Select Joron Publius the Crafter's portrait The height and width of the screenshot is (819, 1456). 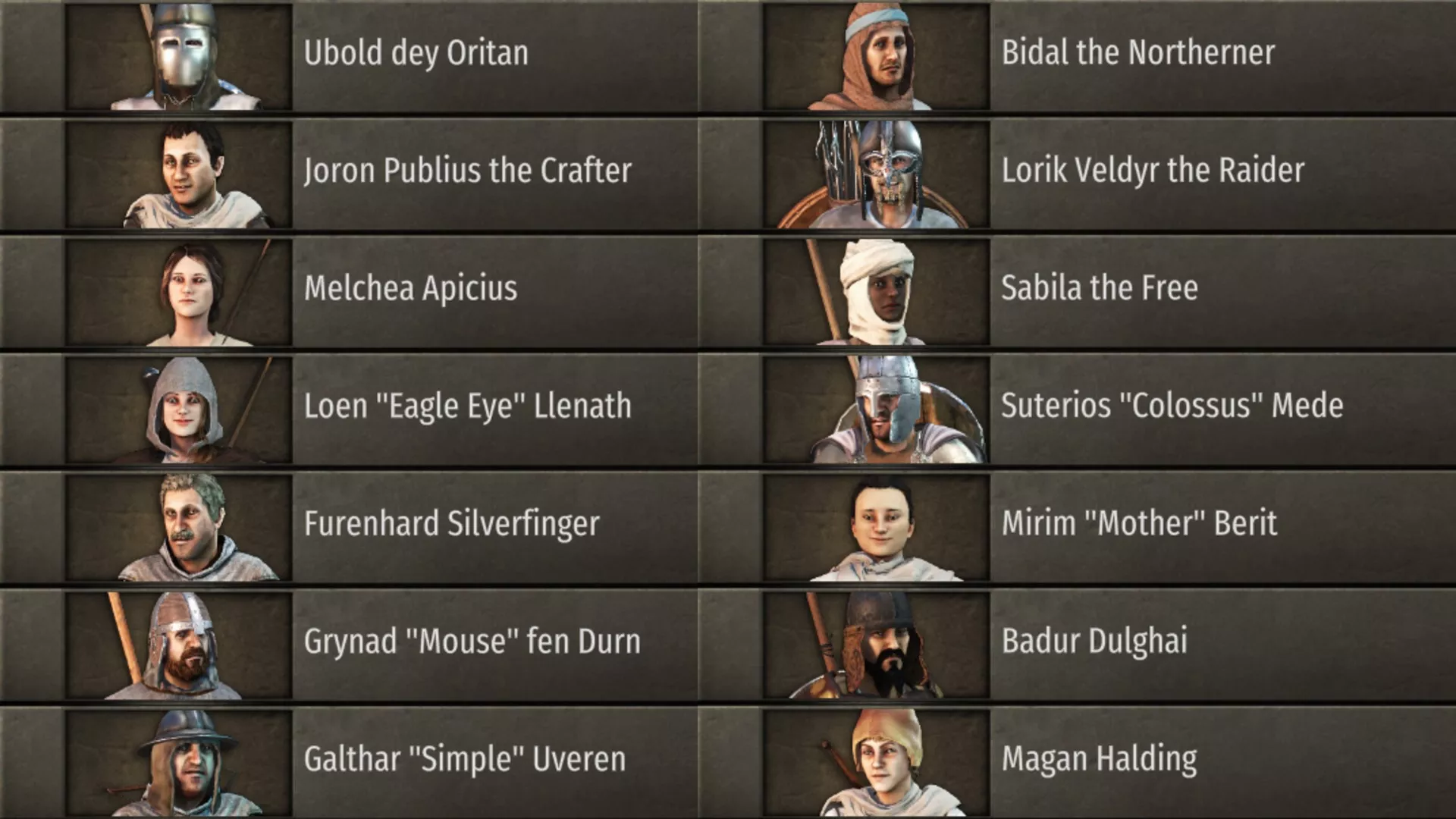[179, 174]
